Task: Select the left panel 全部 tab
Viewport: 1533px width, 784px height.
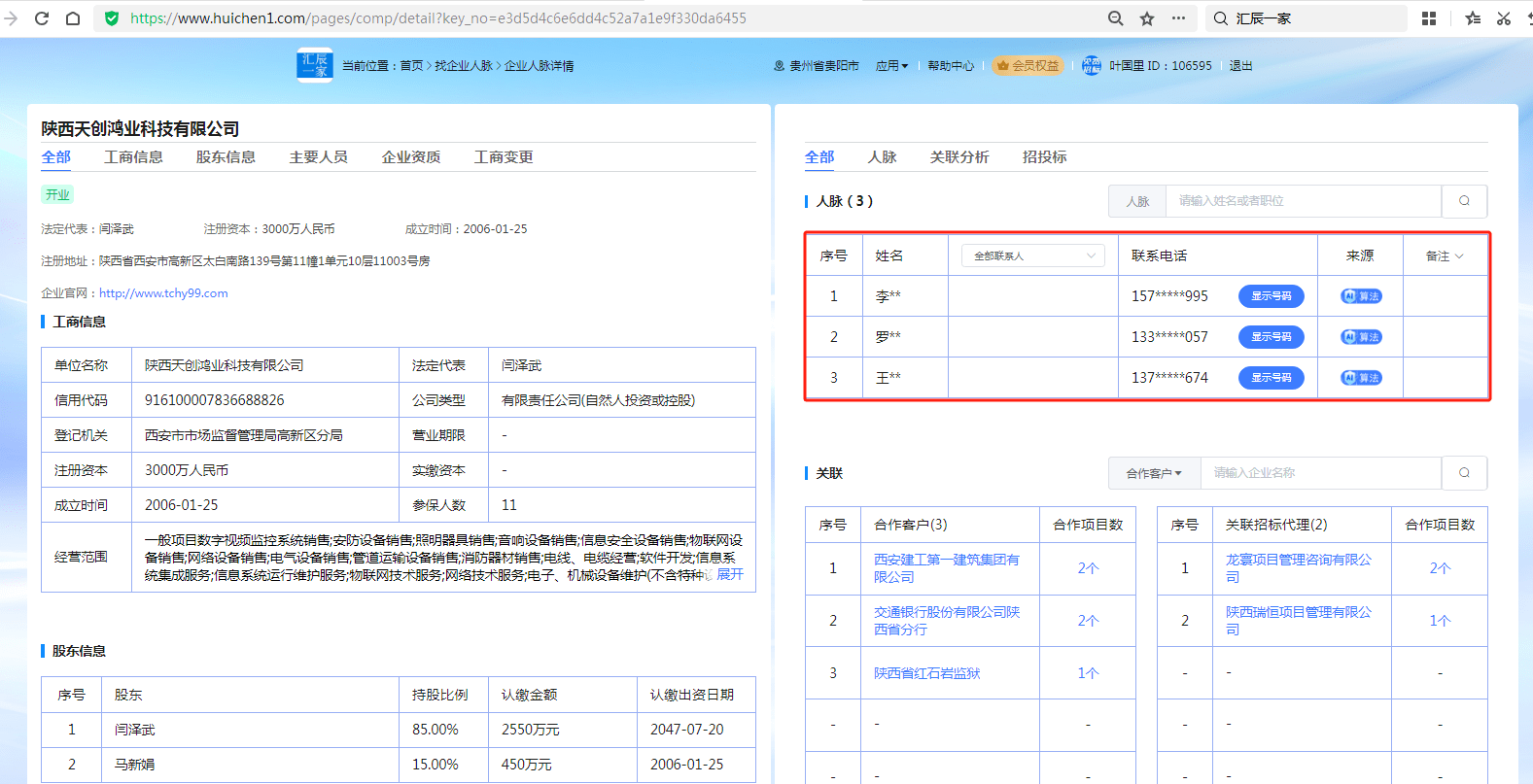Action: pyautogui.click(x=55, y=156)
